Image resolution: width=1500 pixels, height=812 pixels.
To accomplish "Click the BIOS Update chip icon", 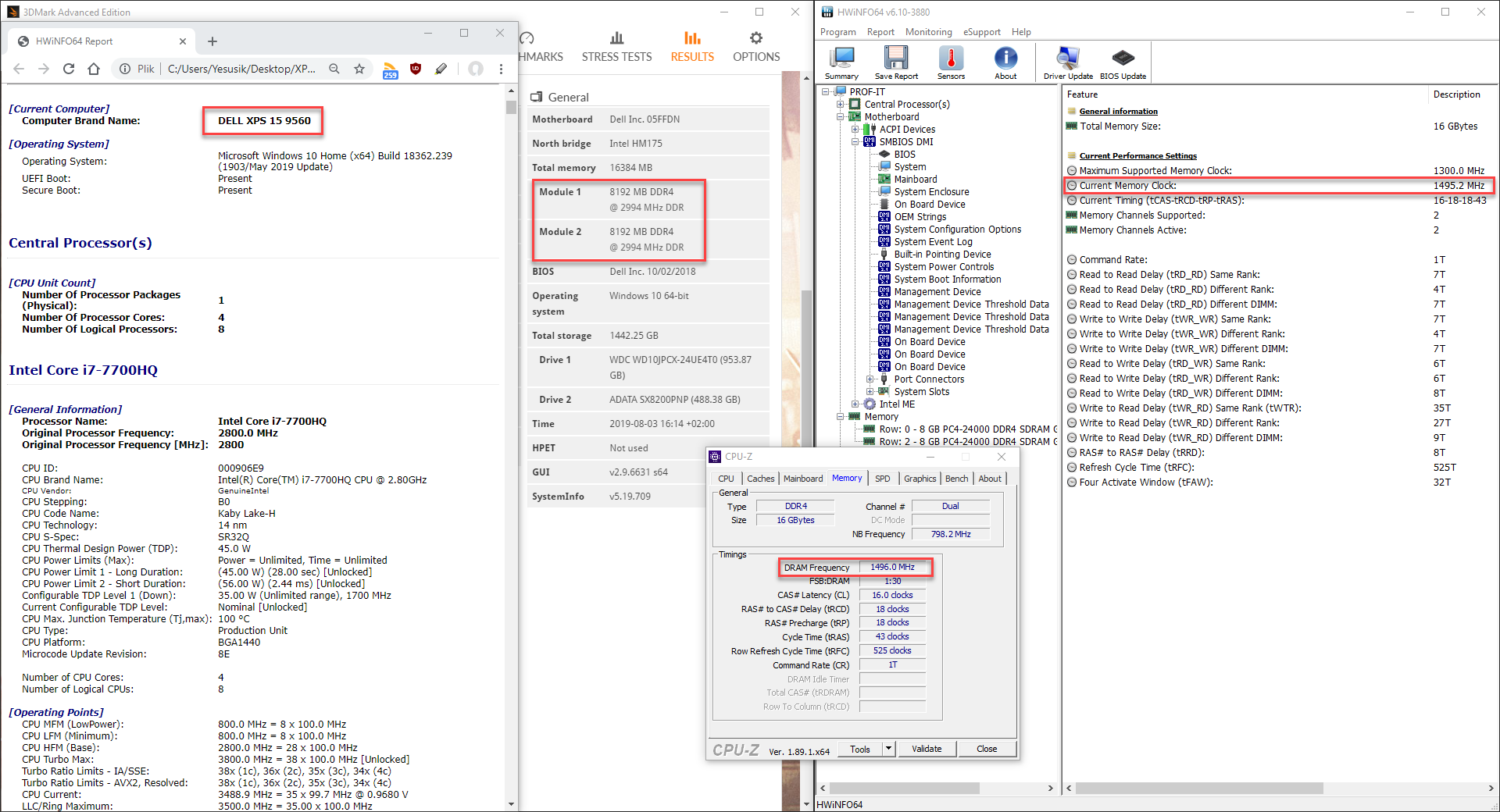I will pos(1123,62).
